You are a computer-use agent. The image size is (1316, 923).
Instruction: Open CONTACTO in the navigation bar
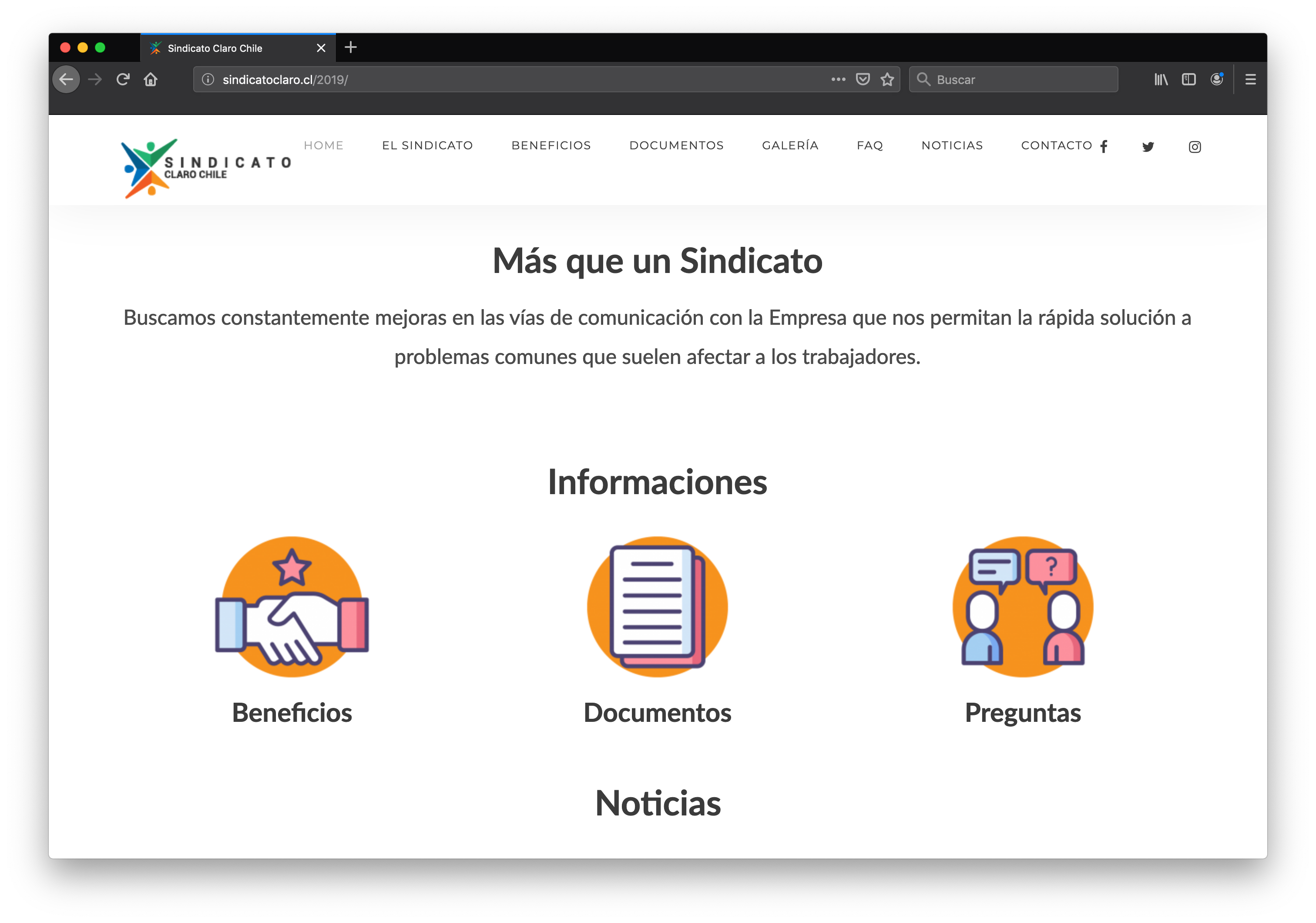tap(1057, 145)
